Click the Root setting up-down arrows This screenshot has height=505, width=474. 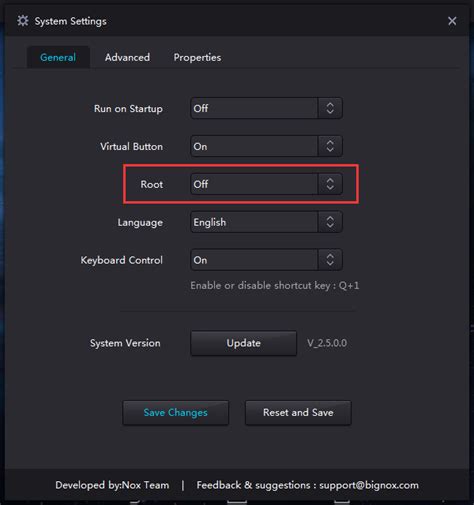click(x=330, y=184)
